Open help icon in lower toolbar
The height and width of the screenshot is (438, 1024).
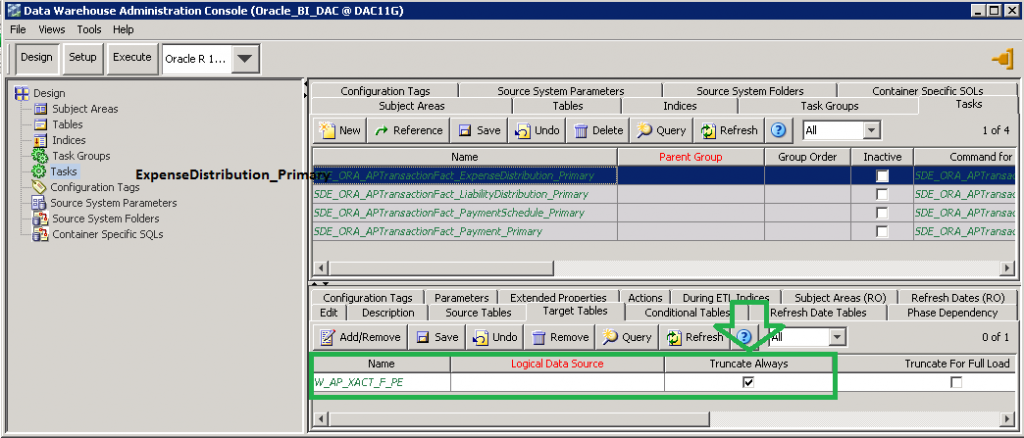[744, 337]
